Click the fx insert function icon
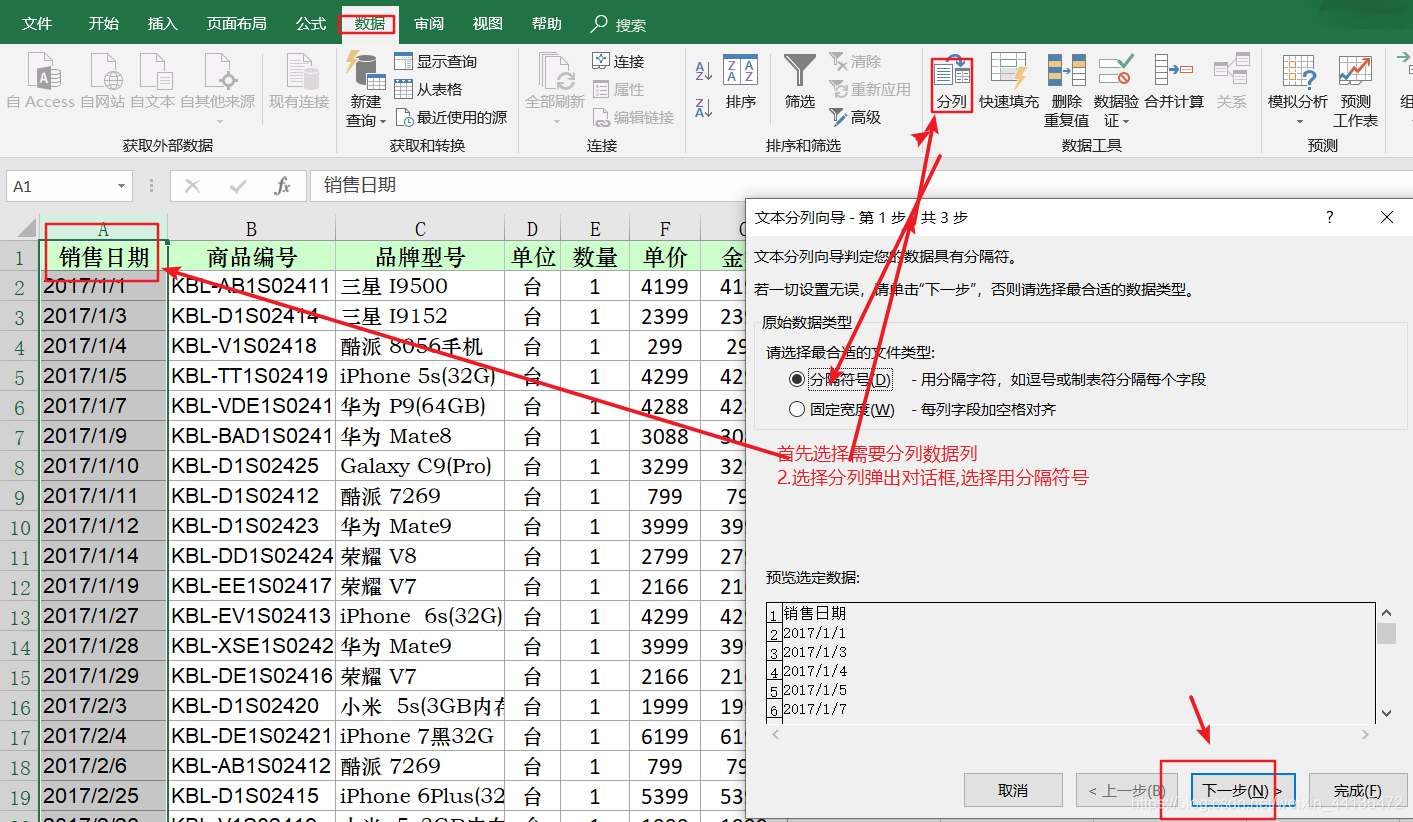This screenshot has height=822, width=1413. pos(282,186)
